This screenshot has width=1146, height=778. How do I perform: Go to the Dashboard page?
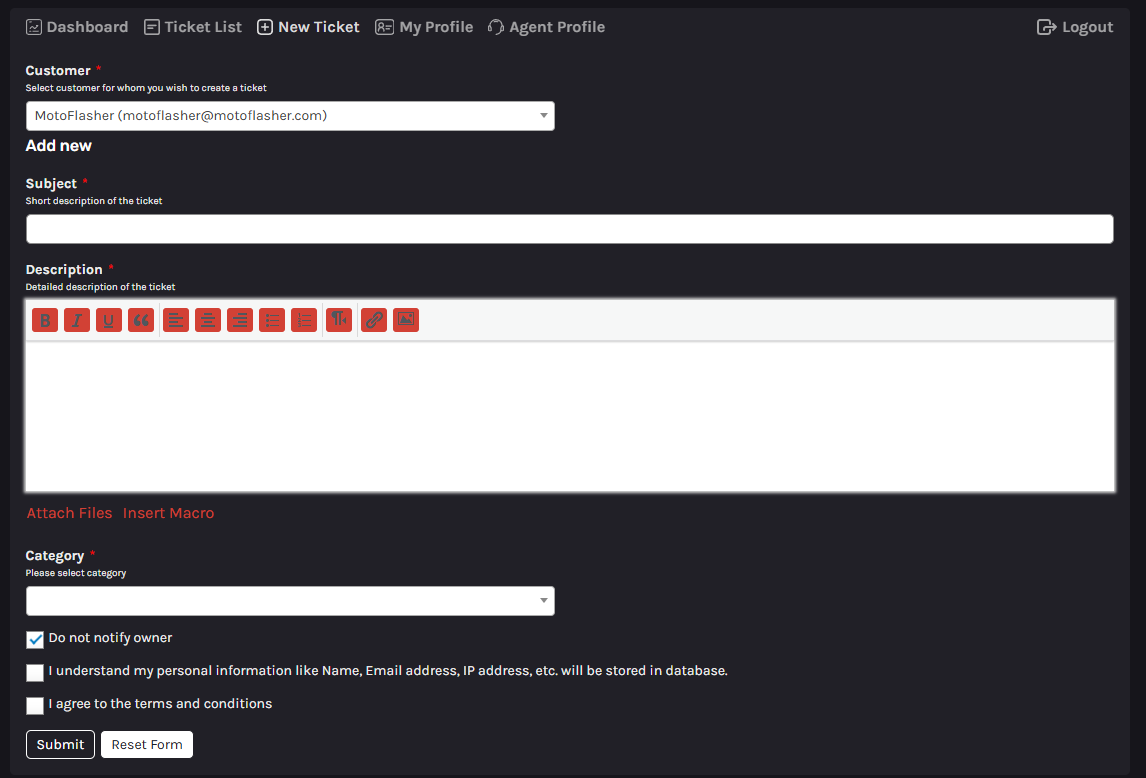pyautogui.click(x=77, y=27)
